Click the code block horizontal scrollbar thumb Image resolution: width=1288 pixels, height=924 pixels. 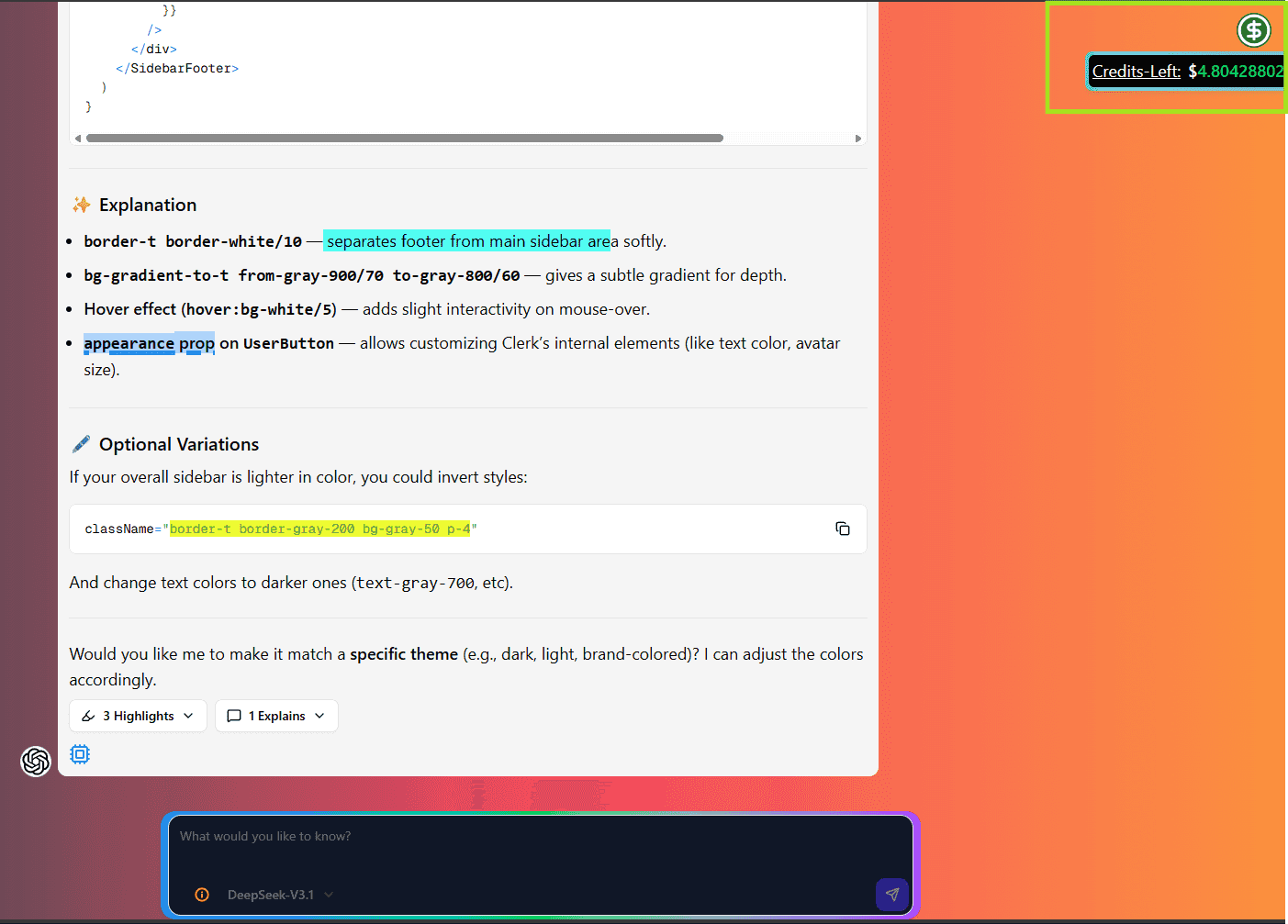point(404,139)
